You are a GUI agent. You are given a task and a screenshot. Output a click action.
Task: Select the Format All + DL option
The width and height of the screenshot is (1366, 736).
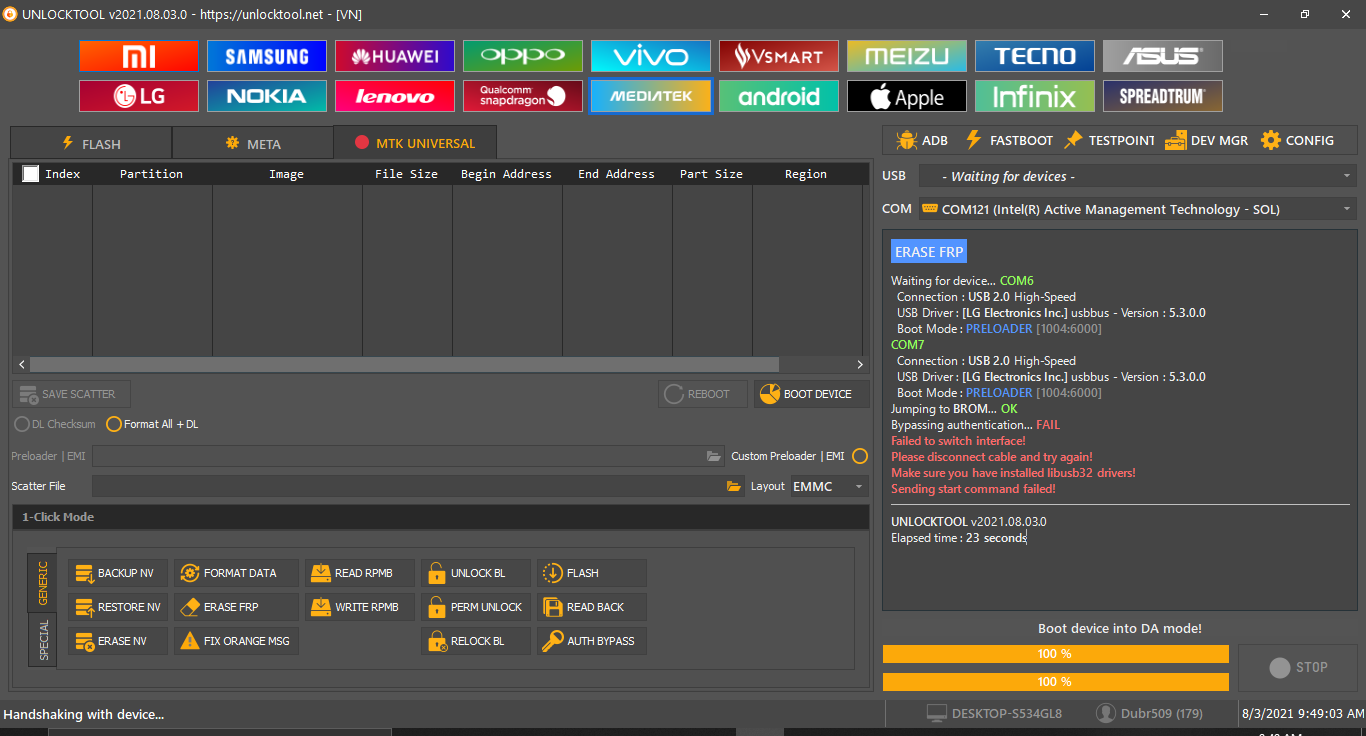(152, 424)
